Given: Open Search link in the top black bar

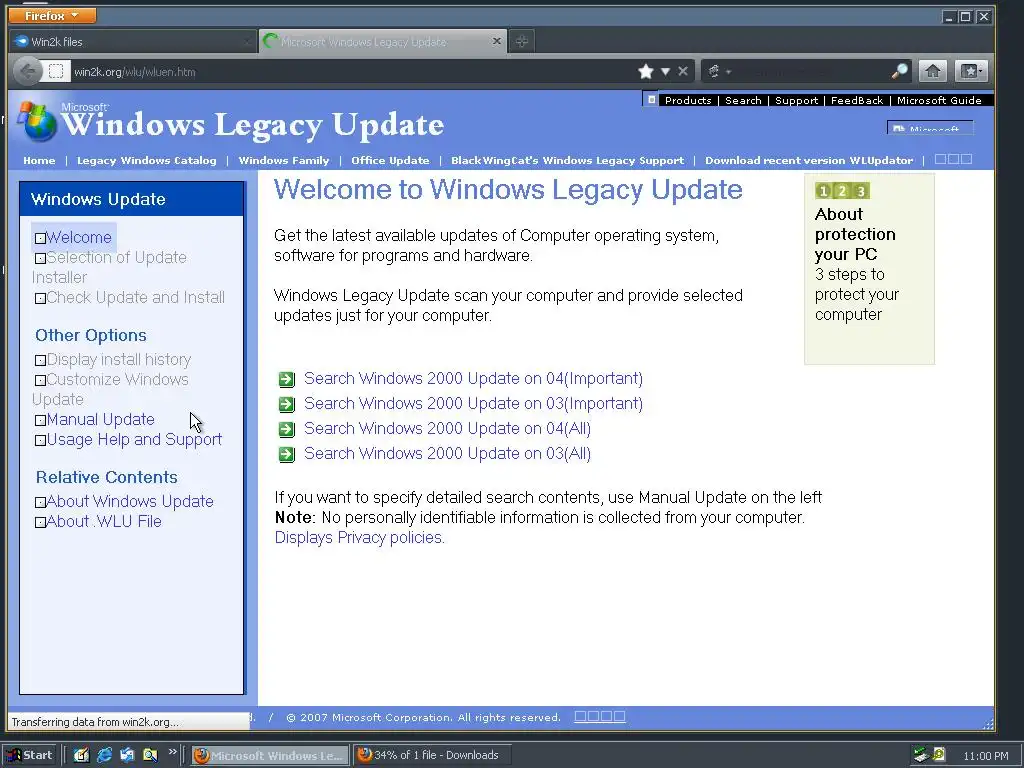Looking at the screenshot, I should pyautogui.click(x=743, y=101).
